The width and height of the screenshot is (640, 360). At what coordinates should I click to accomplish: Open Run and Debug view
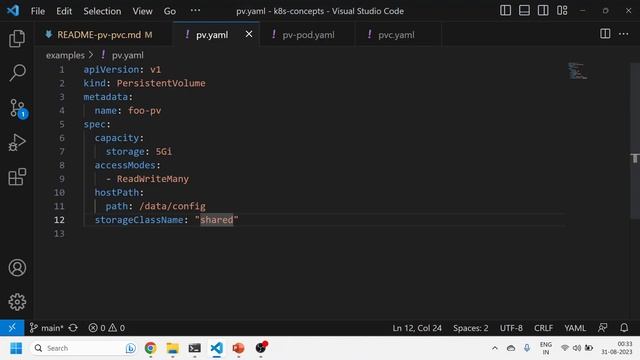[x=17, y=142]
